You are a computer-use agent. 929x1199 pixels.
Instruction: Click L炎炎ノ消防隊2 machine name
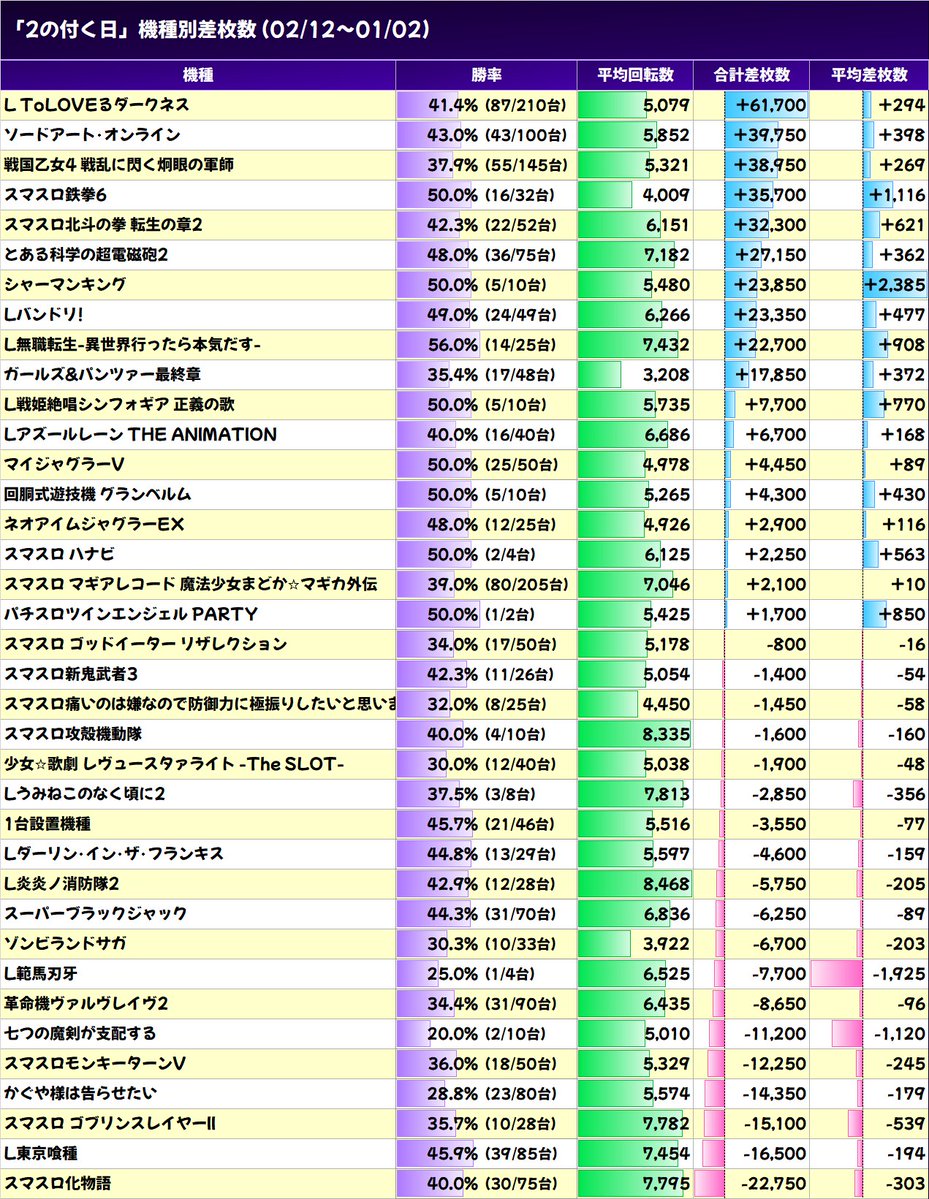tap(61, 884)
